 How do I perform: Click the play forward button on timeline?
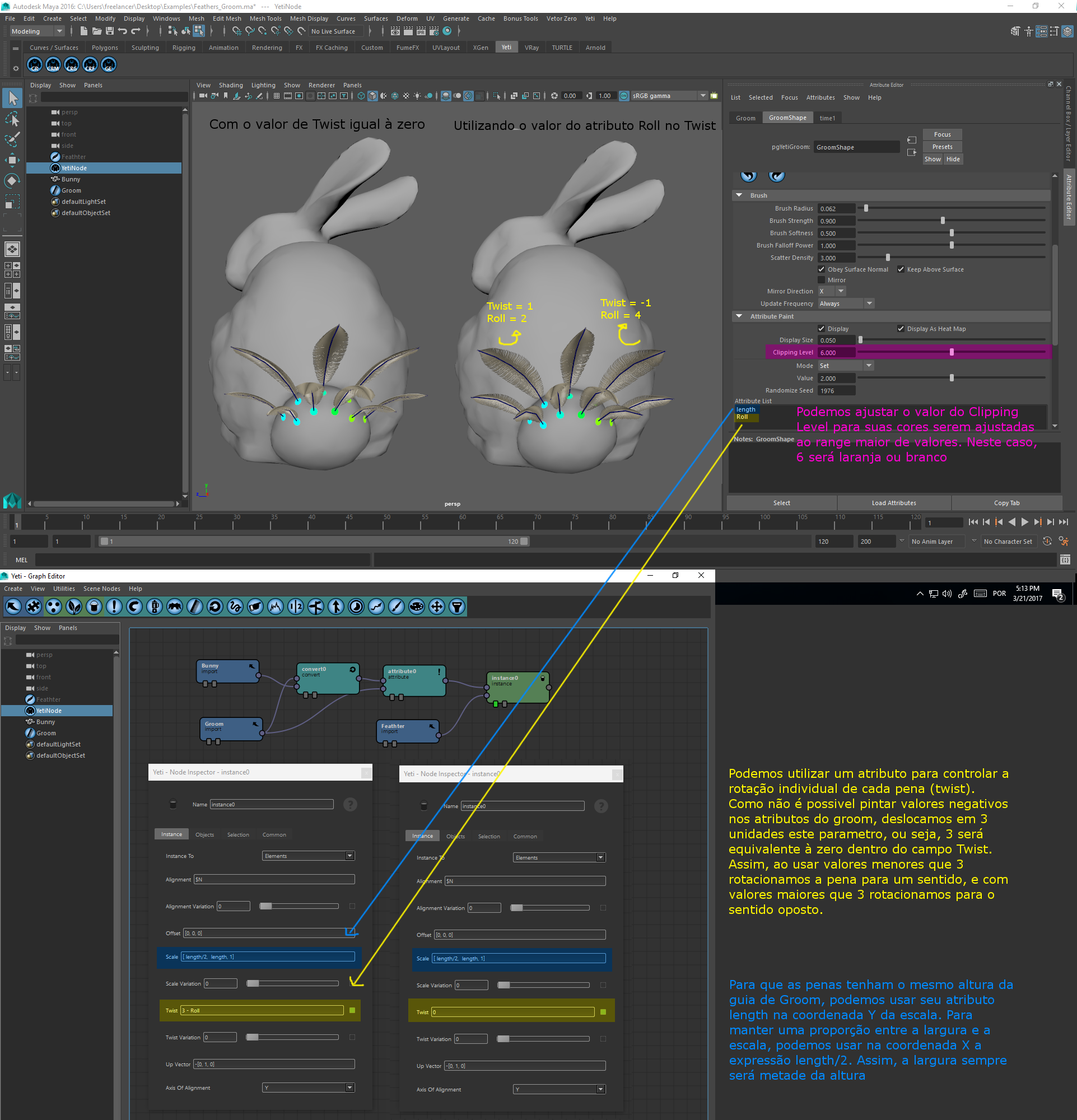pos(1024,522)
